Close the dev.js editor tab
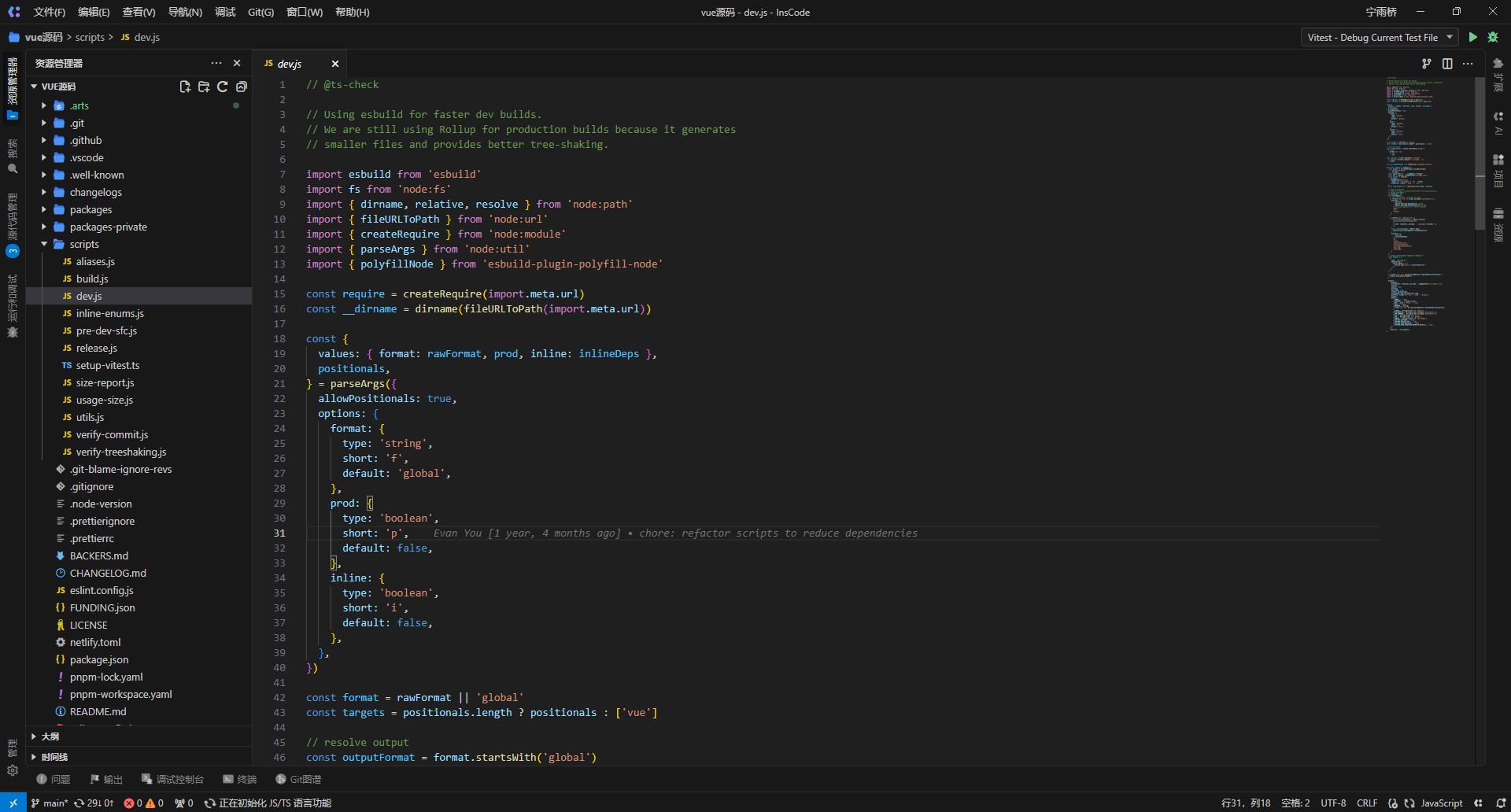Image resolution: width=1511 pixels, height=812 pixels. (335, 64)
